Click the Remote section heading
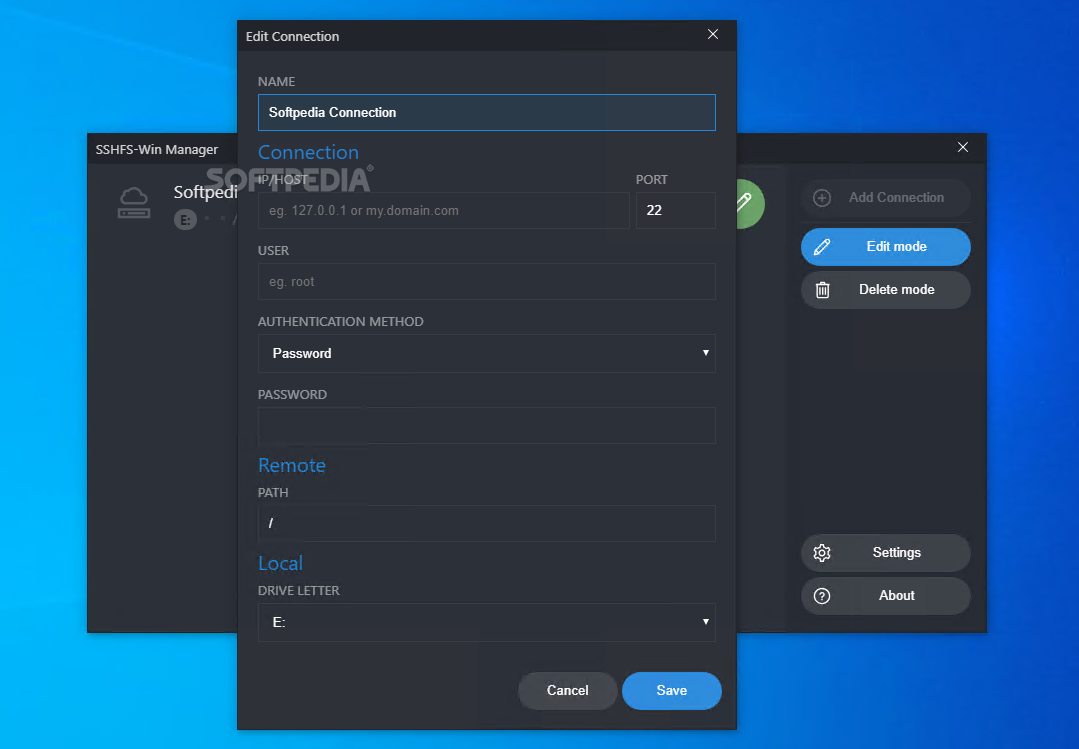 coord(292,465)
